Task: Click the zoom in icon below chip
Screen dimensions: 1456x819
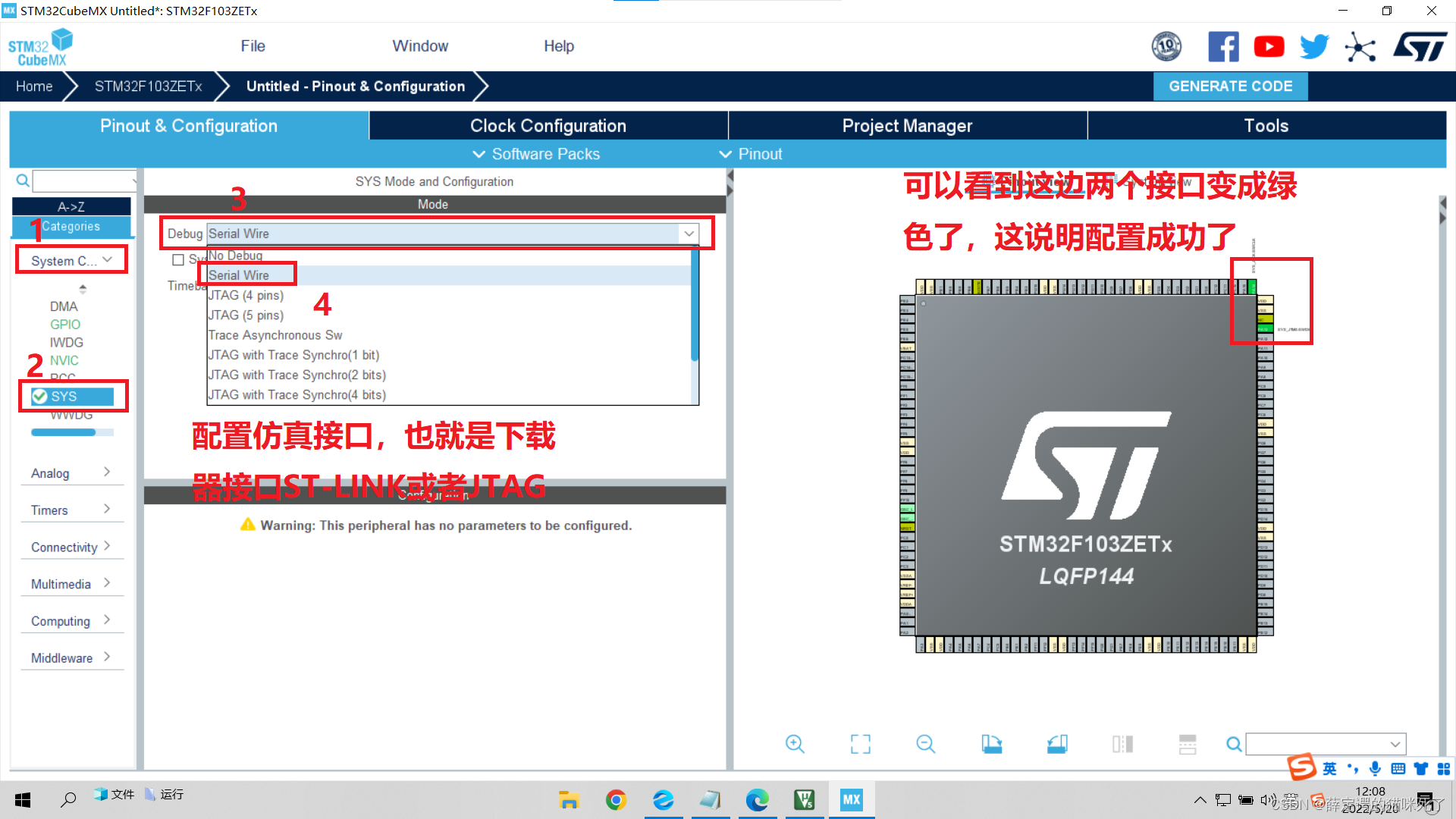Action: [x=795, y=744]
